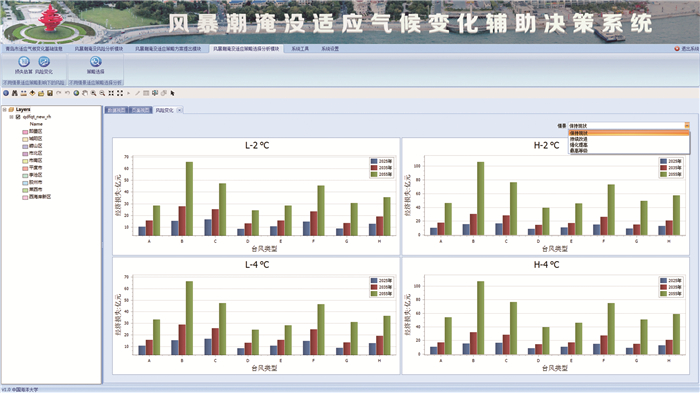
Task: Toggle the qdfiqt_new_rh layer checkbox
Action: click(x=18, y=117)
